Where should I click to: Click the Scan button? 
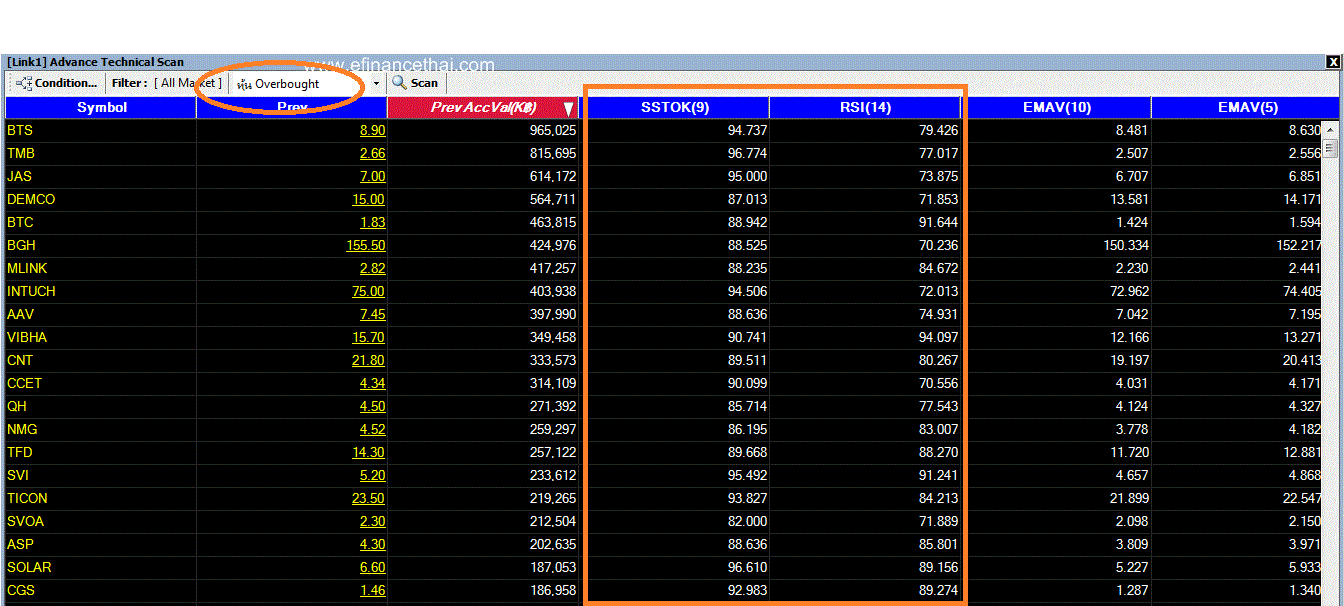pos(415,83)
